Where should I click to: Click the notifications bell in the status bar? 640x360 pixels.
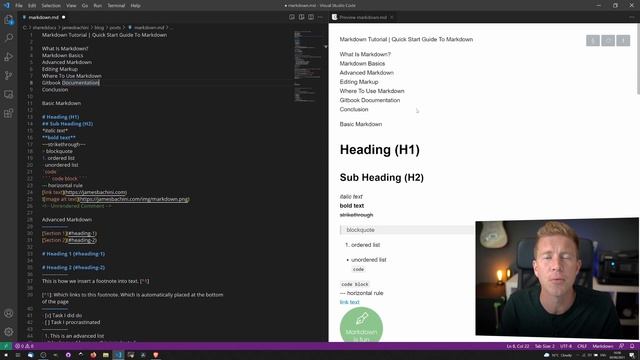click(632, 346)
